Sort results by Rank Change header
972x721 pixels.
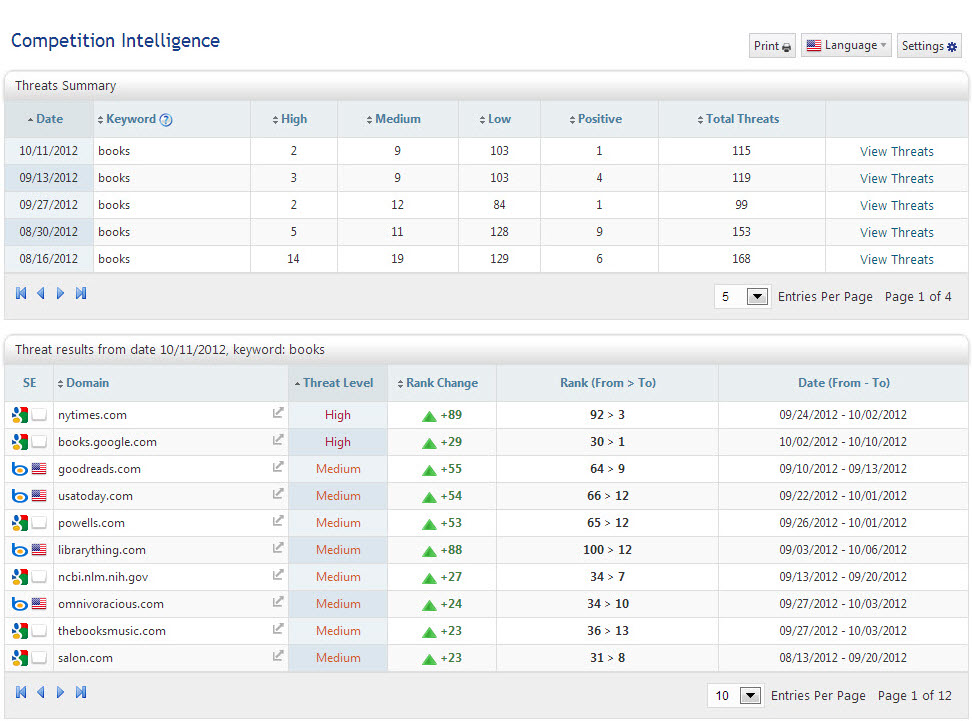point(441,383)
